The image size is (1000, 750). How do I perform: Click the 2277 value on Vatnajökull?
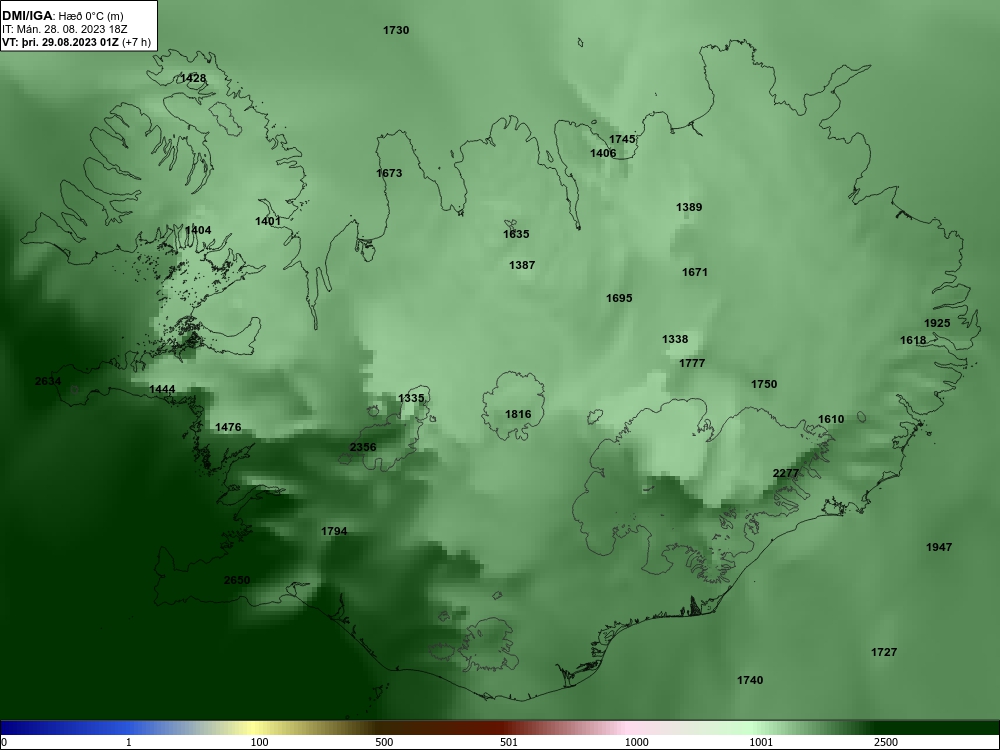pyautogui.click(x=786, y=473)
